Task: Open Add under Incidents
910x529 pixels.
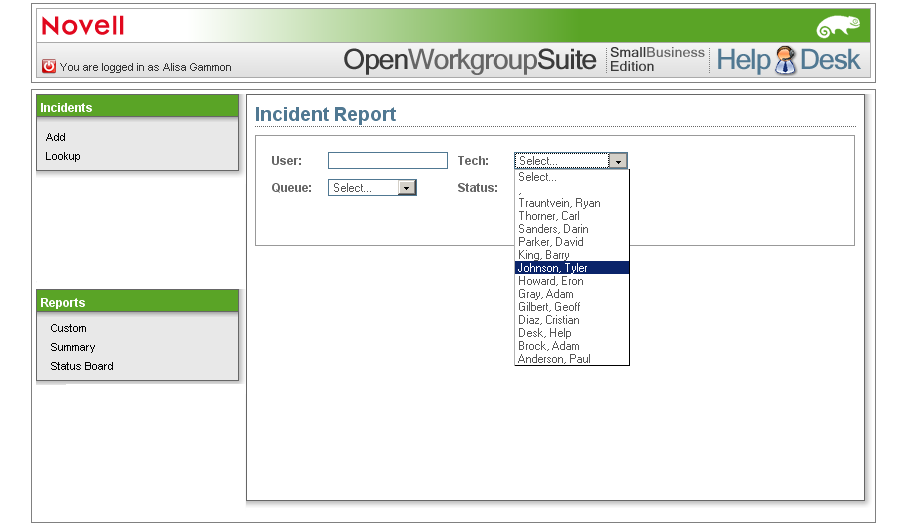Action: coord(56,137)
